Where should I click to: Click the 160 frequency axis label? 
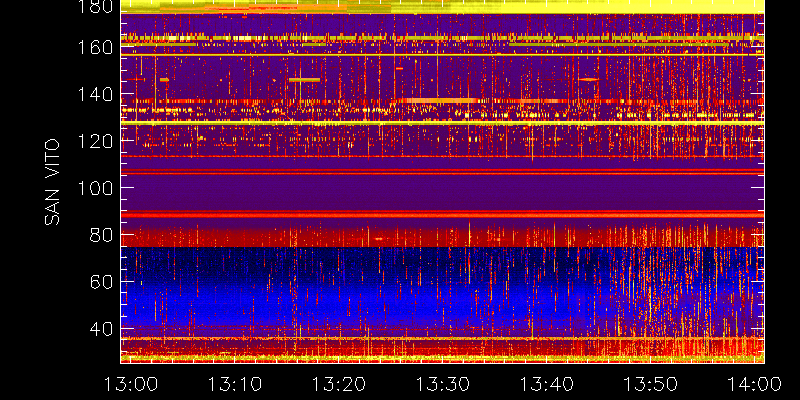[x=95, y=47]
